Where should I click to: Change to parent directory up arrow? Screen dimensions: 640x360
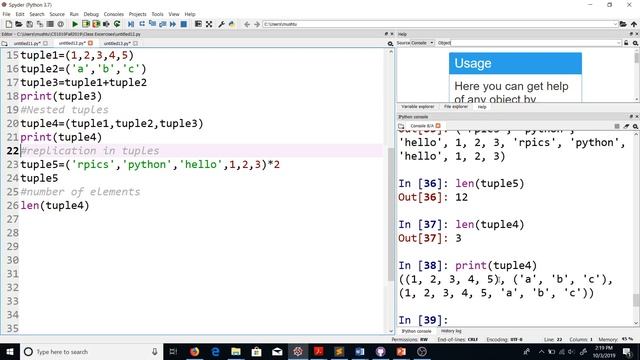click(x=633, y=24)
